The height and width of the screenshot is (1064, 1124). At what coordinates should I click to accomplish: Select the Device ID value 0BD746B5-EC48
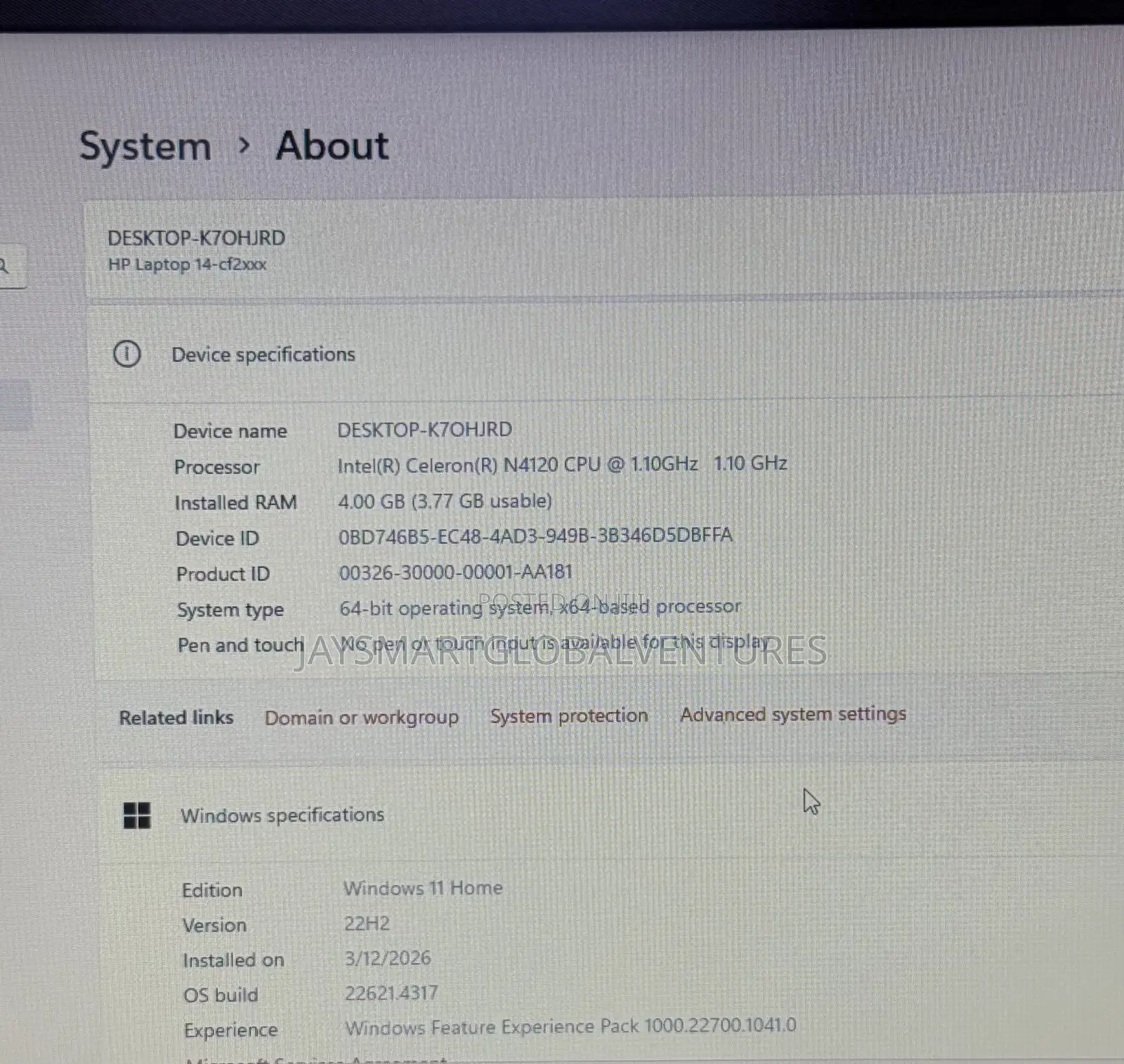535,536
